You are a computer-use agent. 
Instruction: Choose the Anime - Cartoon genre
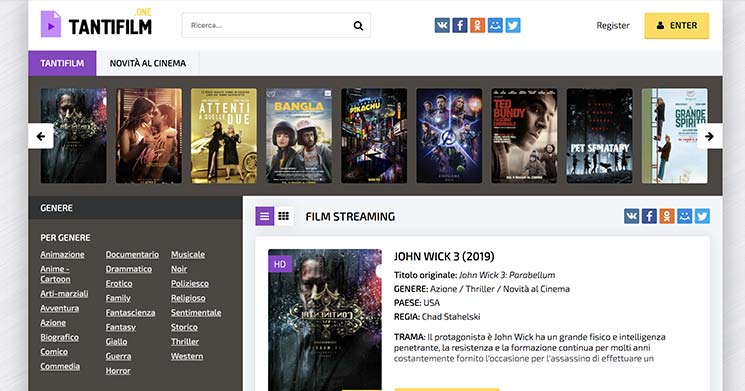coord(55,274)
